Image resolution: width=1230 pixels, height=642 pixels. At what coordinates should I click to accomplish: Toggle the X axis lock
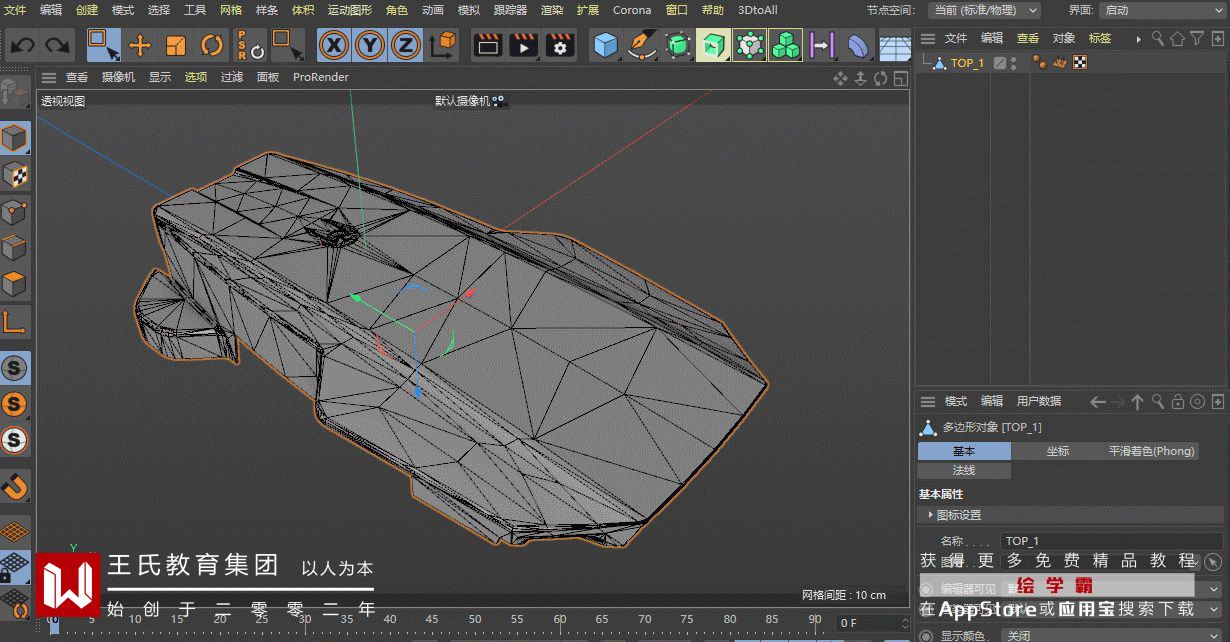point(334,45)
